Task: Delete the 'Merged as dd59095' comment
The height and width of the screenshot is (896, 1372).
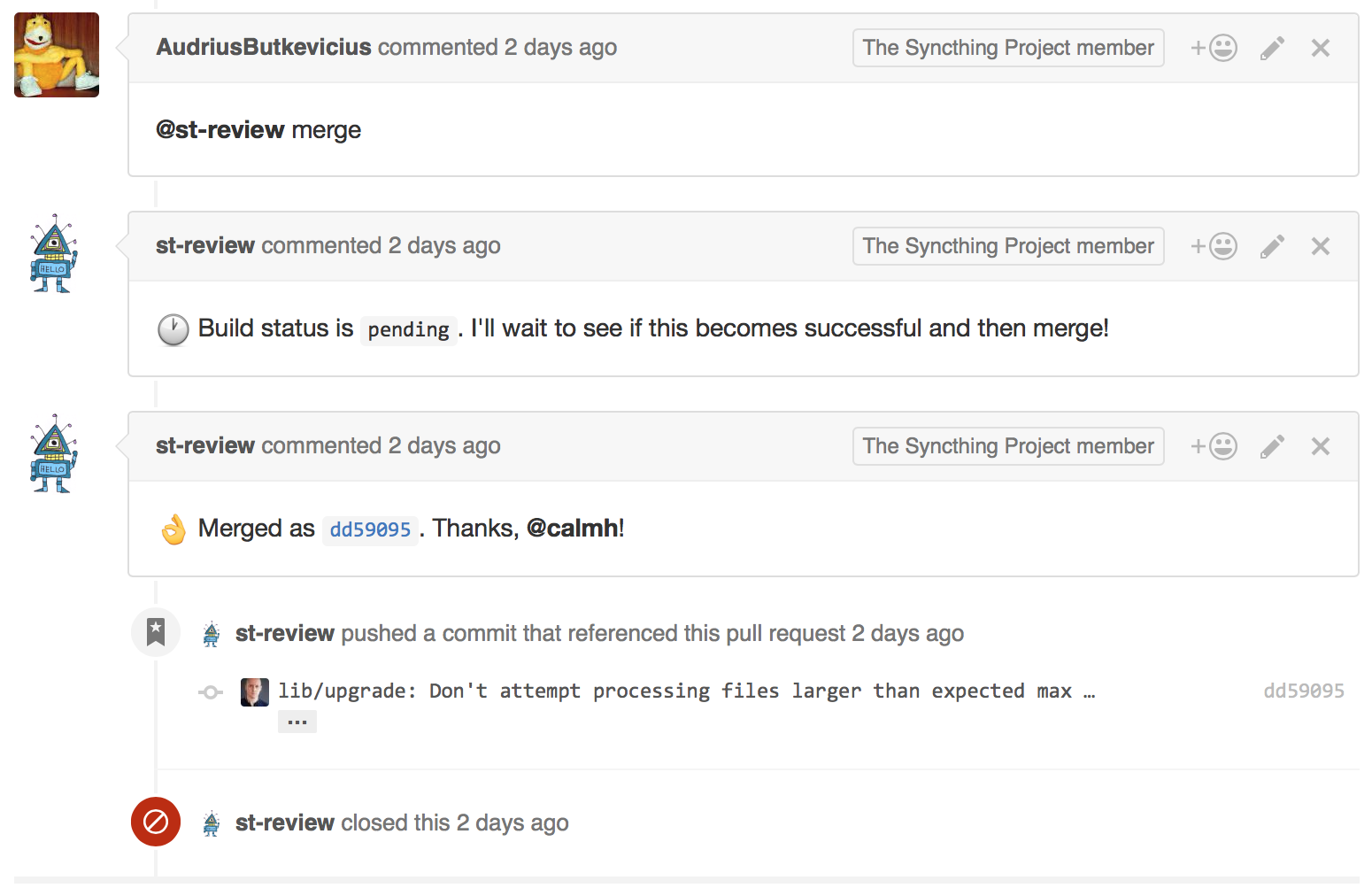Action: pyautogui.click(x=1321, y=446)
